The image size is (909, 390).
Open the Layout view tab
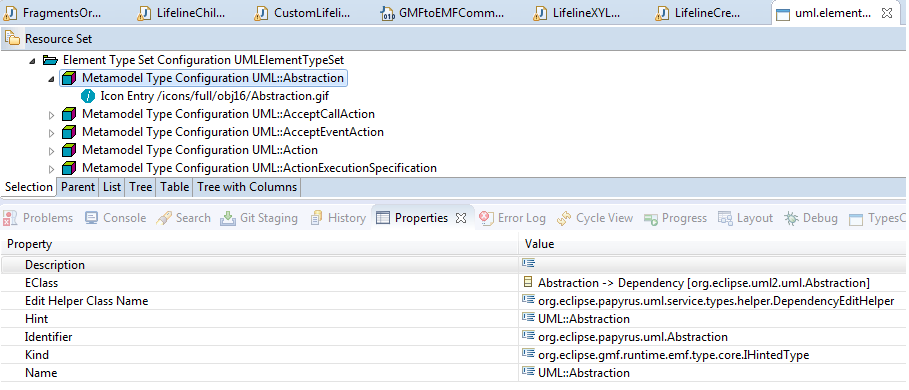[746, 218]
